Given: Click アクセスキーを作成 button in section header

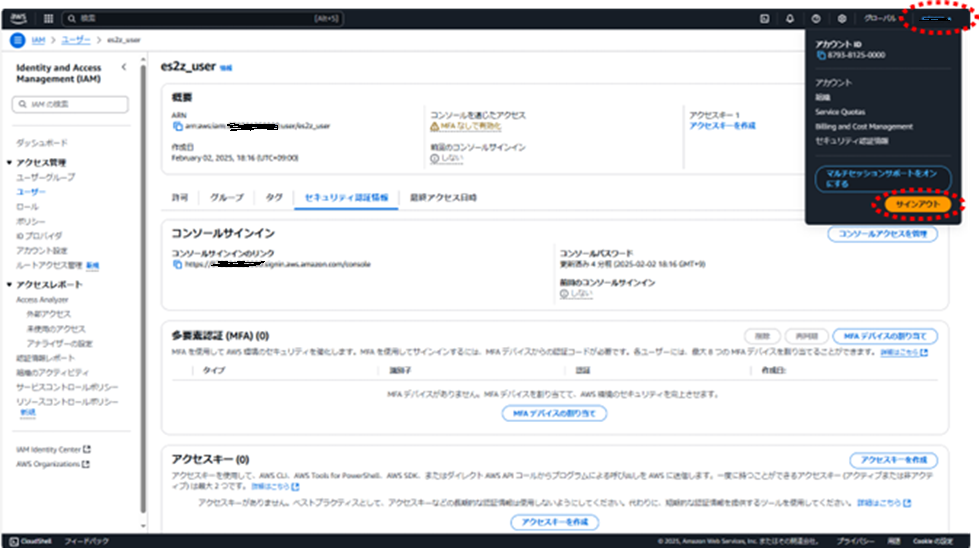Looking at the screenshot, I should (x=893, y=460).
